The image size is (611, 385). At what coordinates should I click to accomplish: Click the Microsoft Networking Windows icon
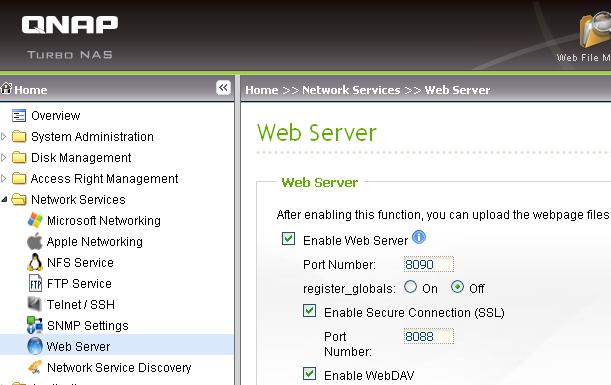[35, 221]
